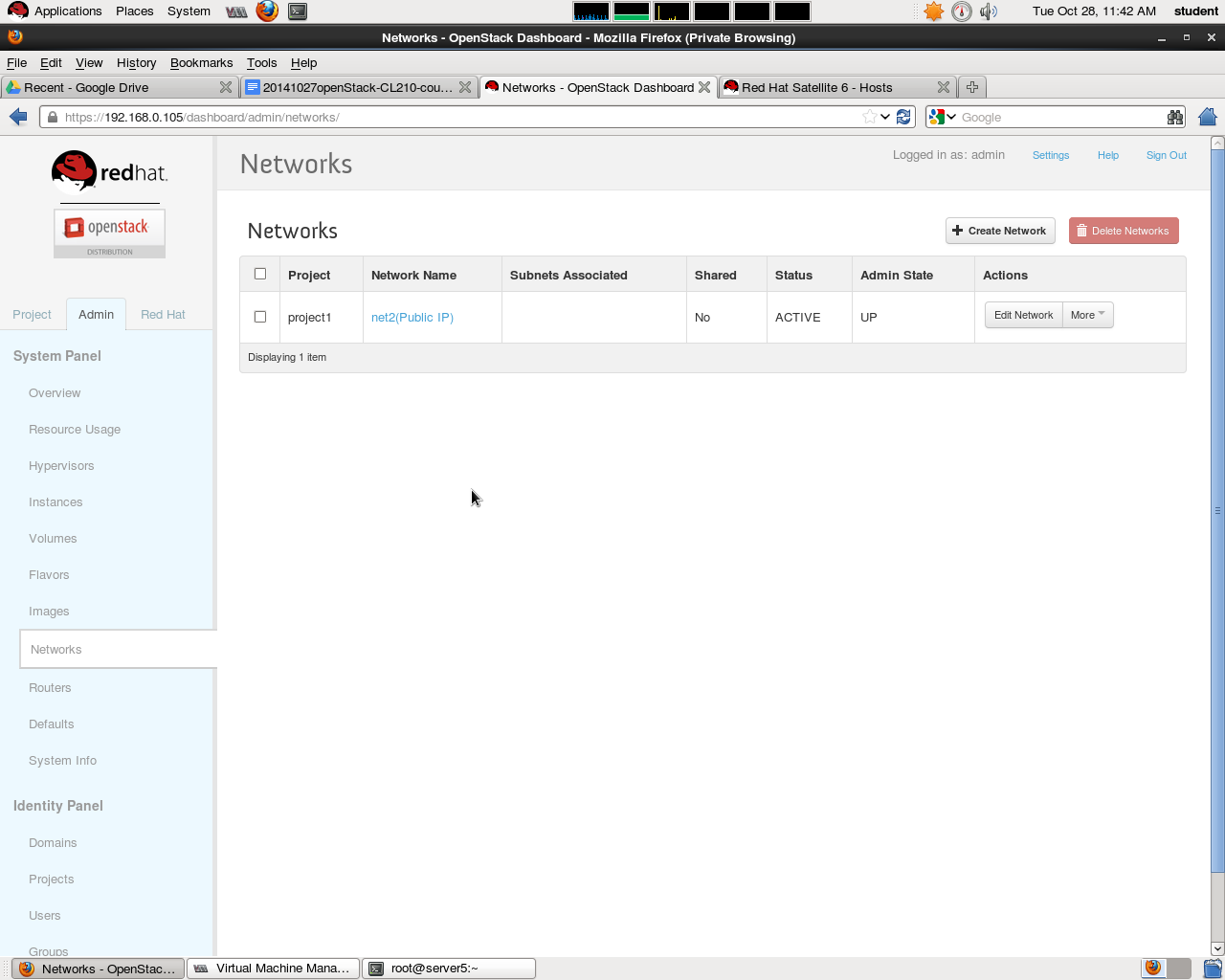Click the OpenStack distribution logo

[x=109, y=234]
